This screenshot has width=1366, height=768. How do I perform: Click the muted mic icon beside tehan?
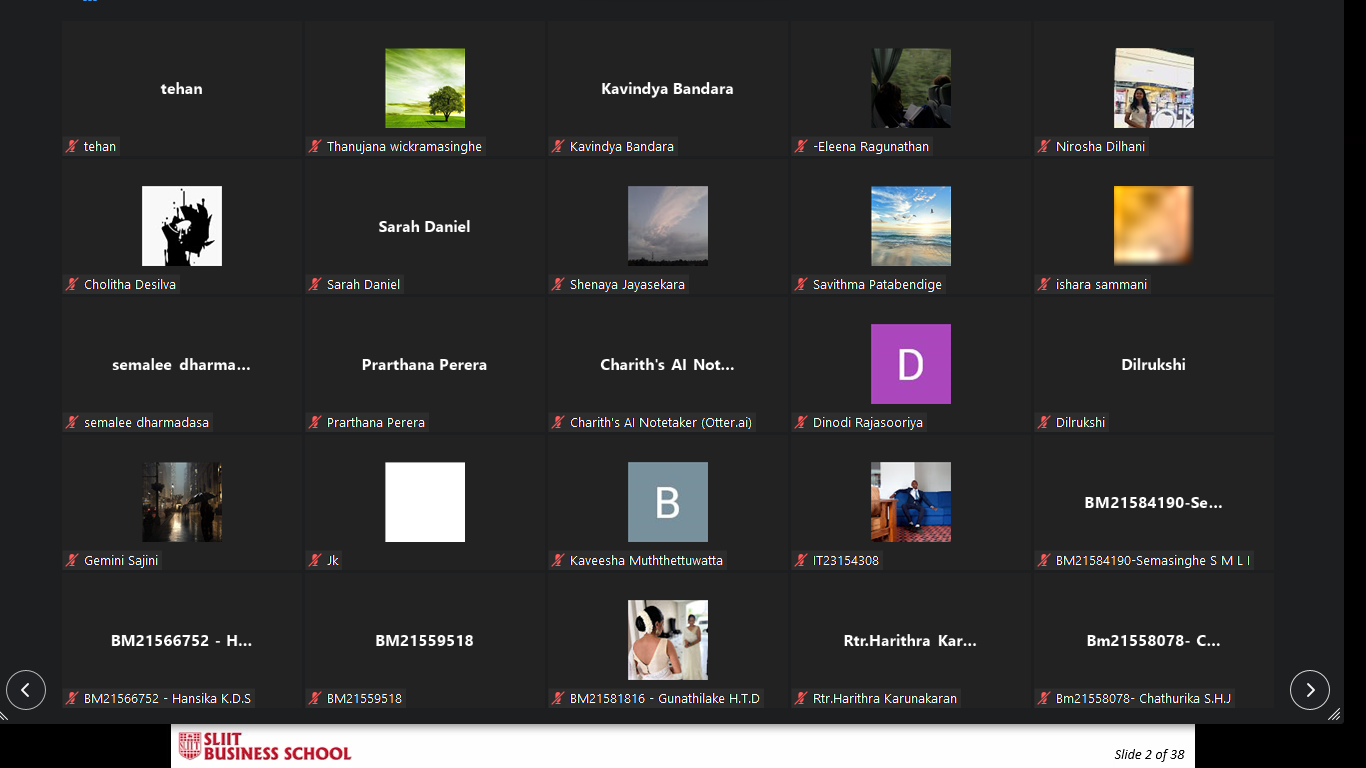(72, 146)
